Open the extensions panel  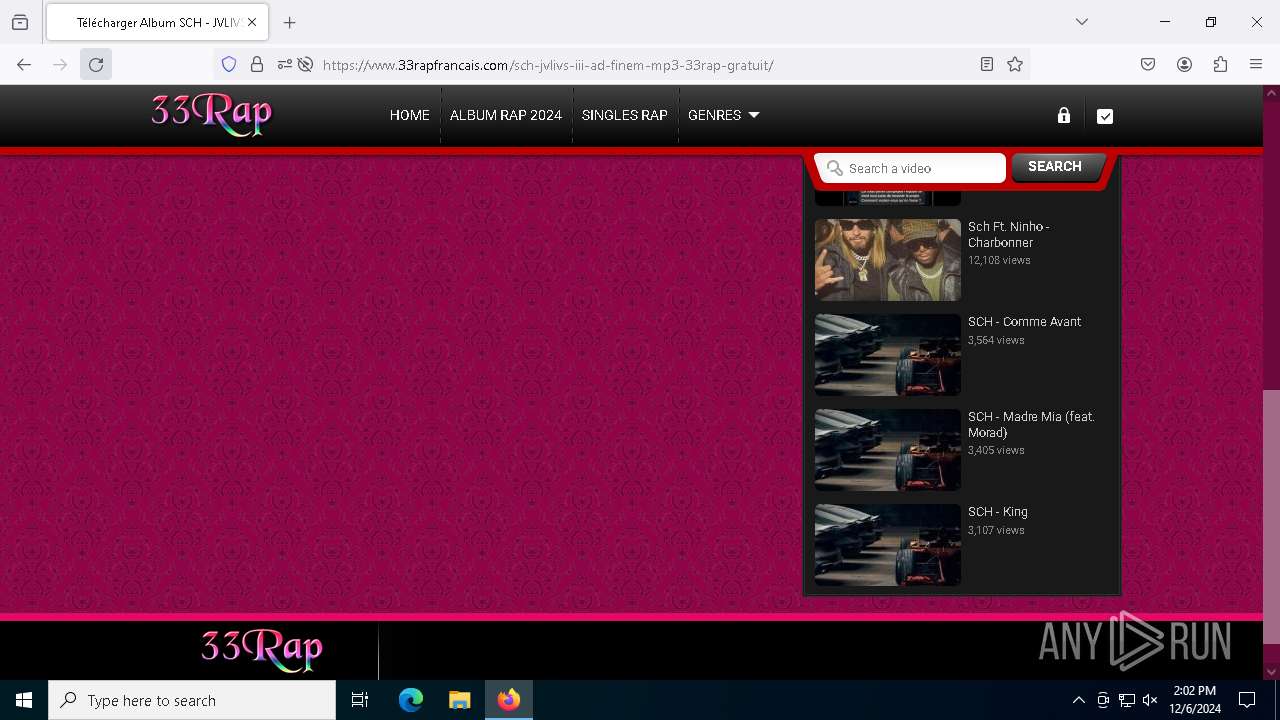(1220, 65)
